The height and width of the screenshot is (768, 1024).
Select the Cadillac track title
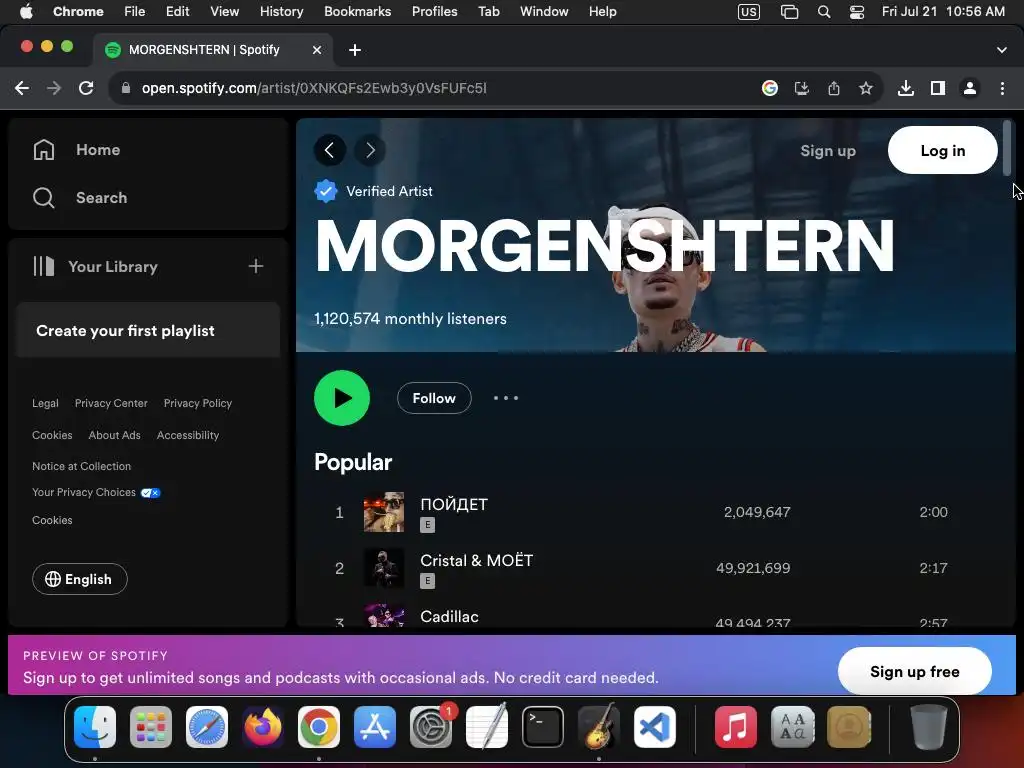(449, 616)
